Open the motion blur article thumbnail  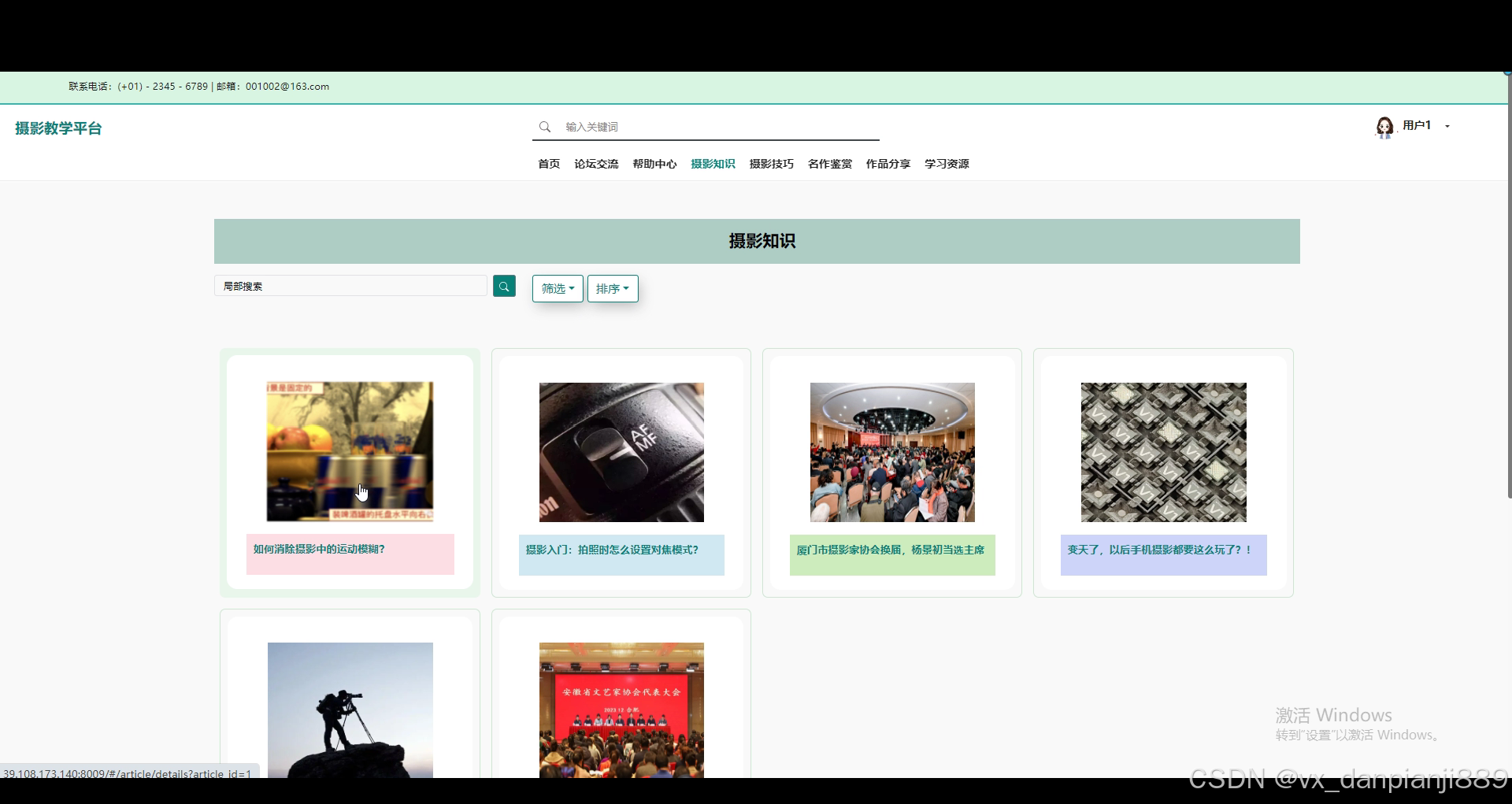(x=350, y=452)
